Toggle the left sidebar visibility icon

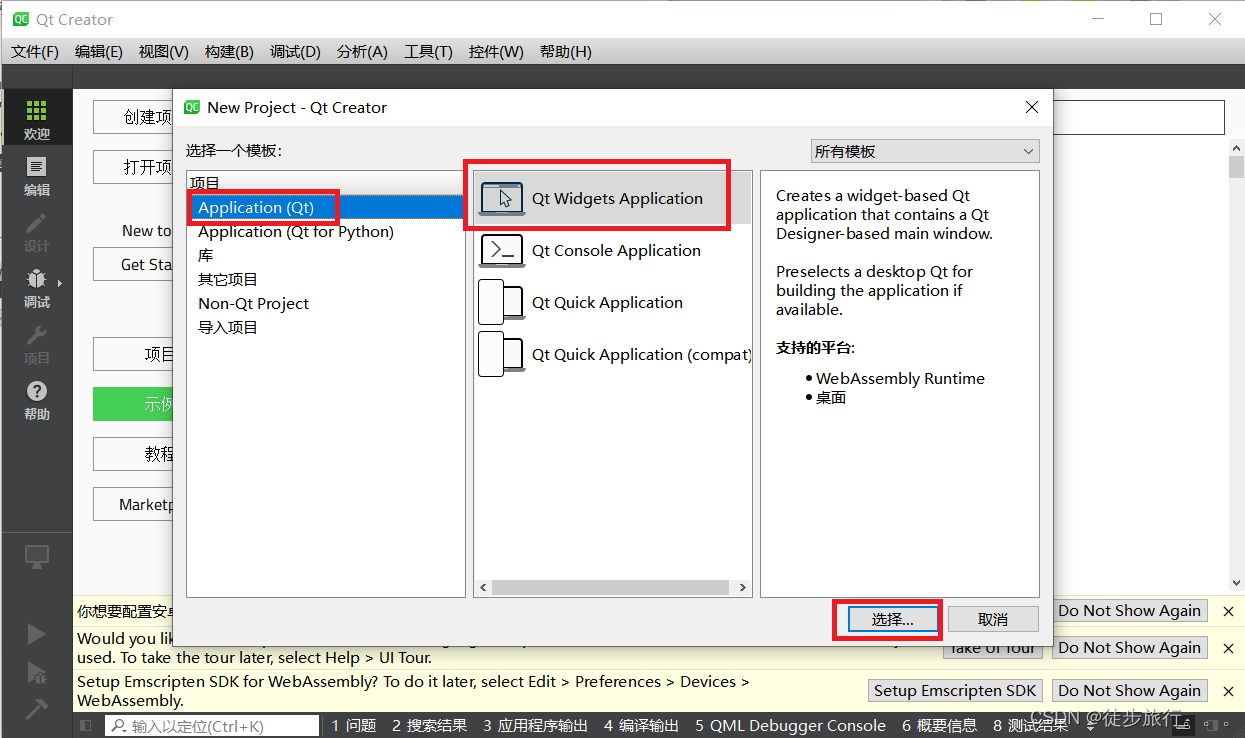point(88,725)
